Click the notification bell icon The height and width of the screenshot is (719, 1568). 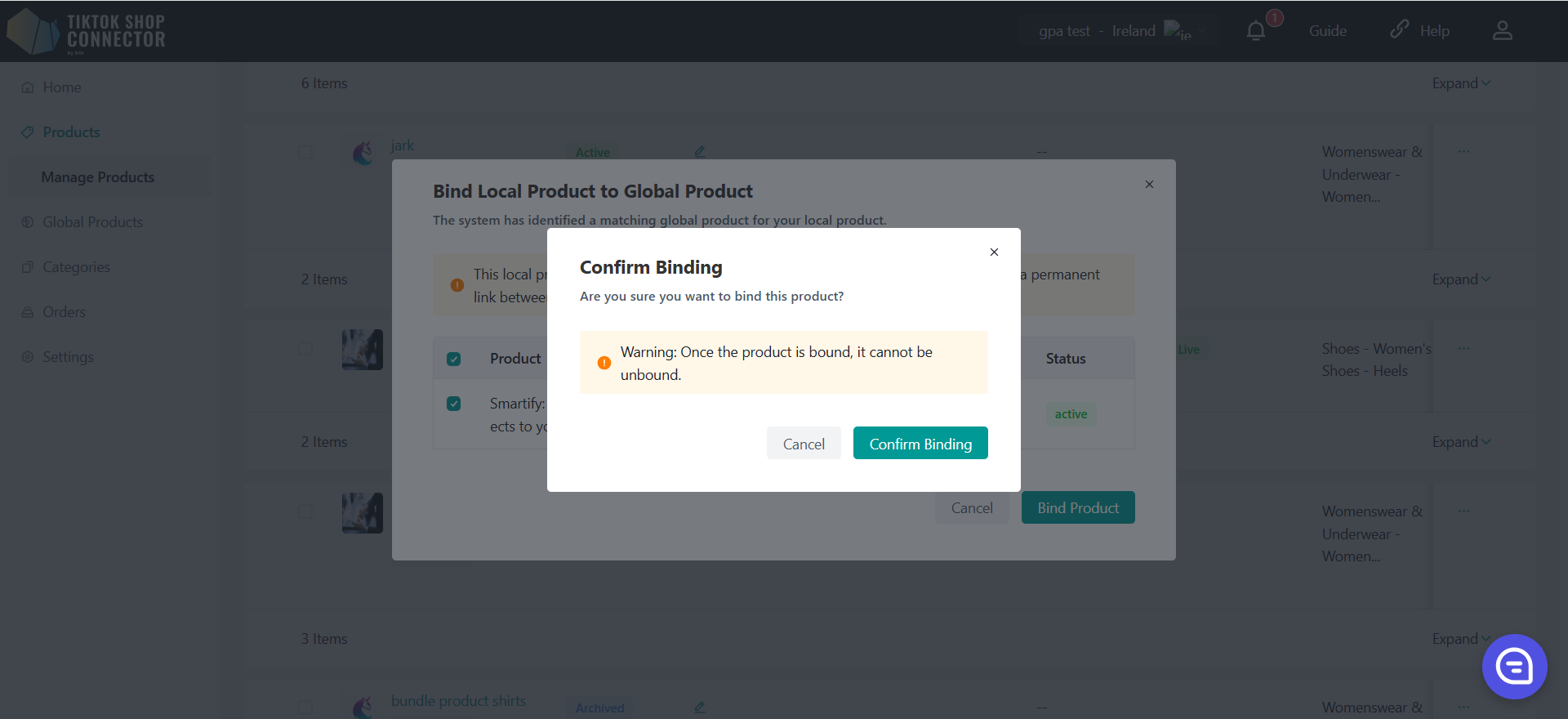tap(1256, 31)
